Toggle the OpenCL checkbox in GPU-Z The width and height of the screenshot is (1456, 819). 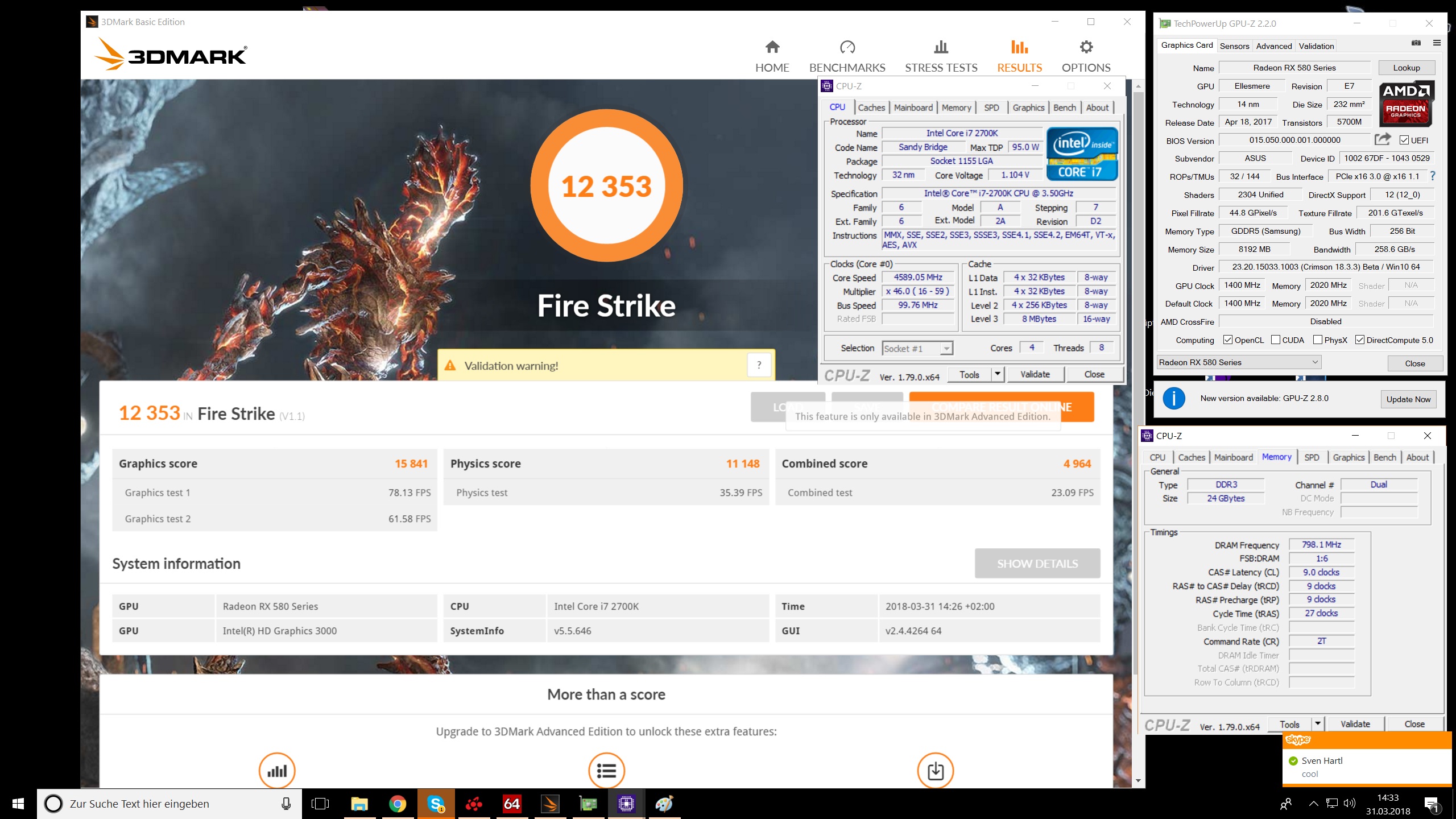[x=1228, y=340]
